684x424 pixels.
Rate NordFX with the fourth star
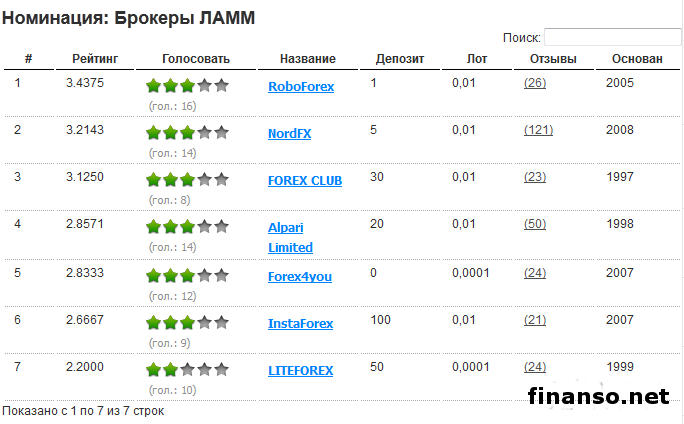click(205, 133)
